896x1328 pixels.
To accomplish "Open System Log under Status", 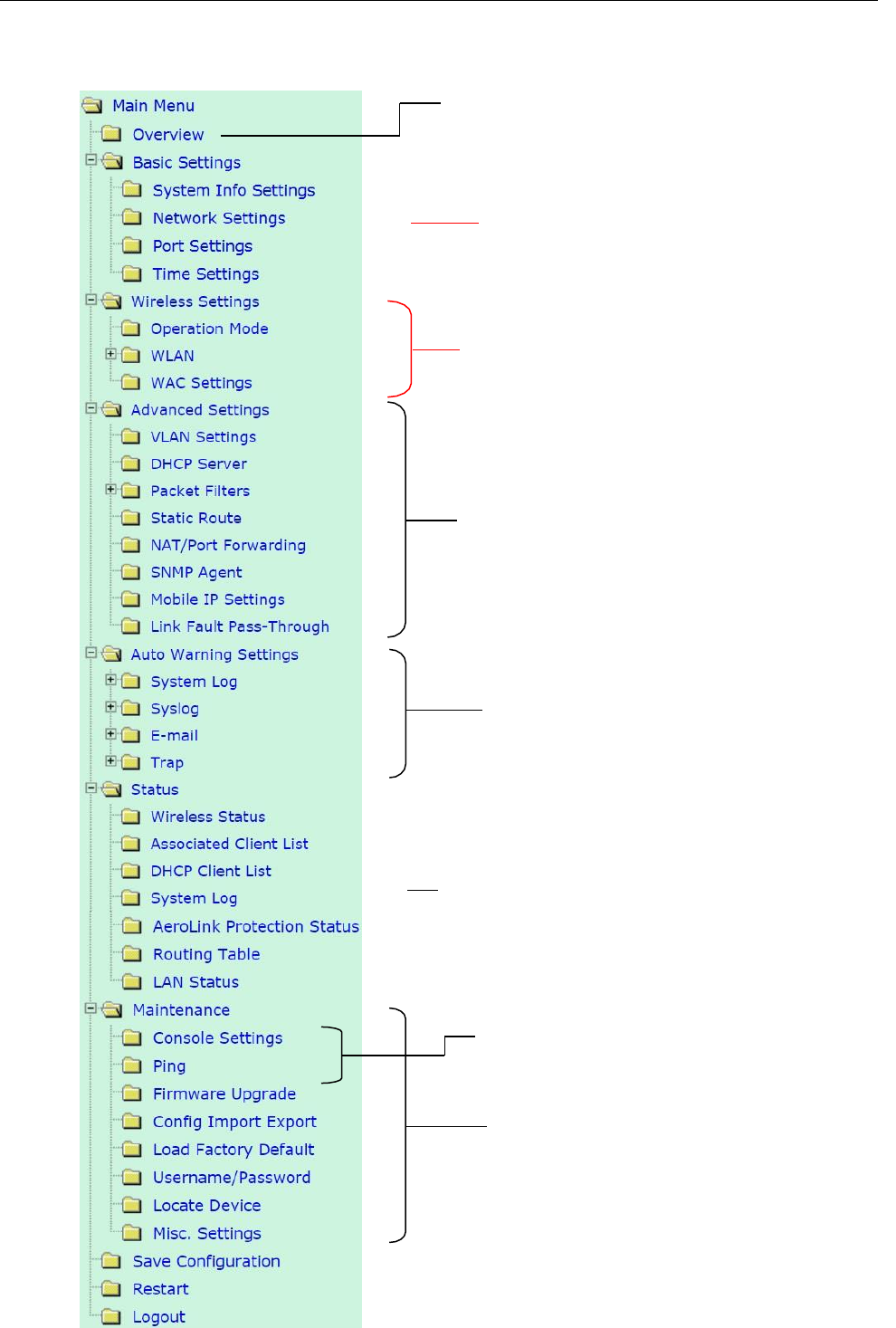I will (x=194, y=898).
